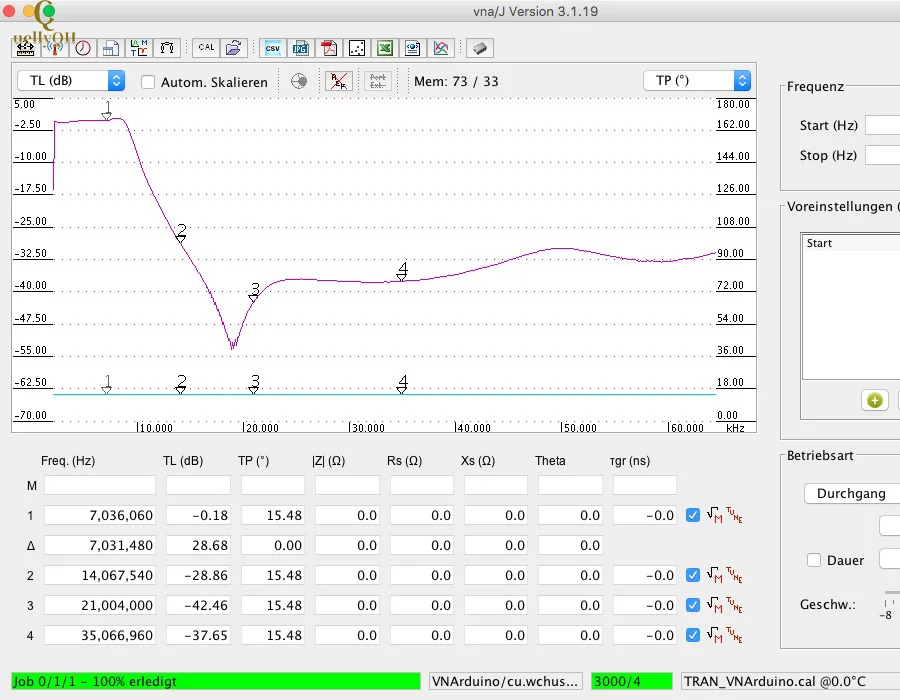Click the math (√M) icon for marker 4
The width and height of the screenshot is (900, 700).
coord(715,635)
